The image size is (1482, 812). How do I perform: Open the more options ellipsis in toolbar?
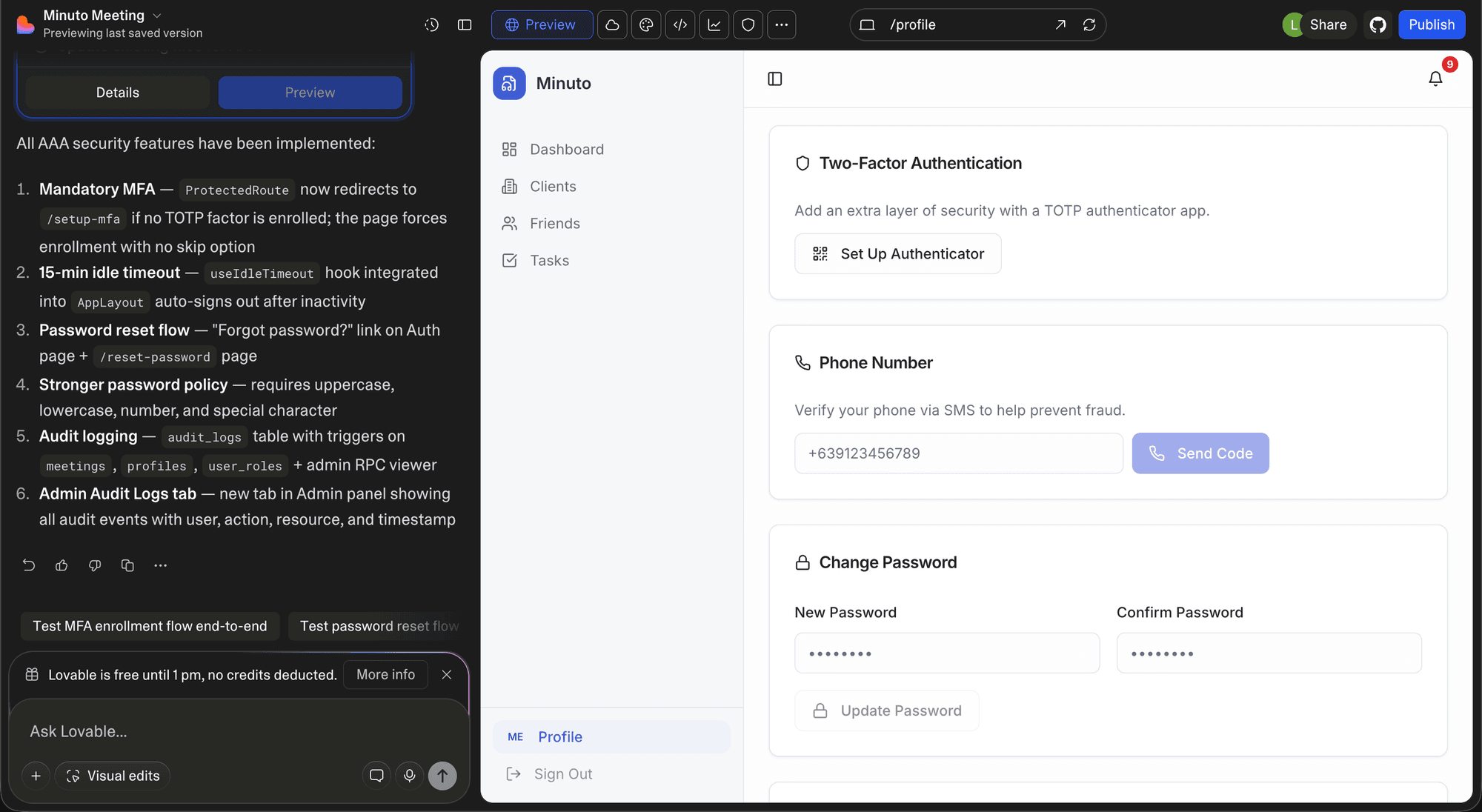pos(782,24)
